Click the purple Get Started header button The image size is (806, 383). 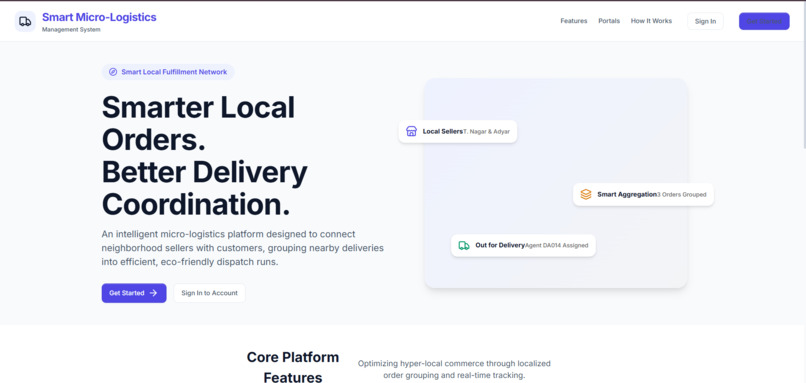(764, 21)
